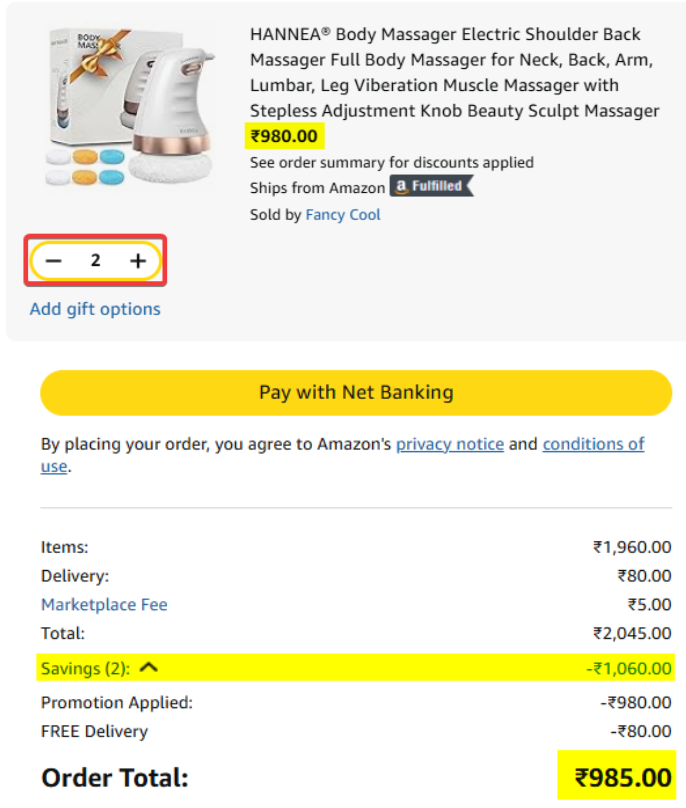Increase quantity with the plus button

click(x=138, y=261)
